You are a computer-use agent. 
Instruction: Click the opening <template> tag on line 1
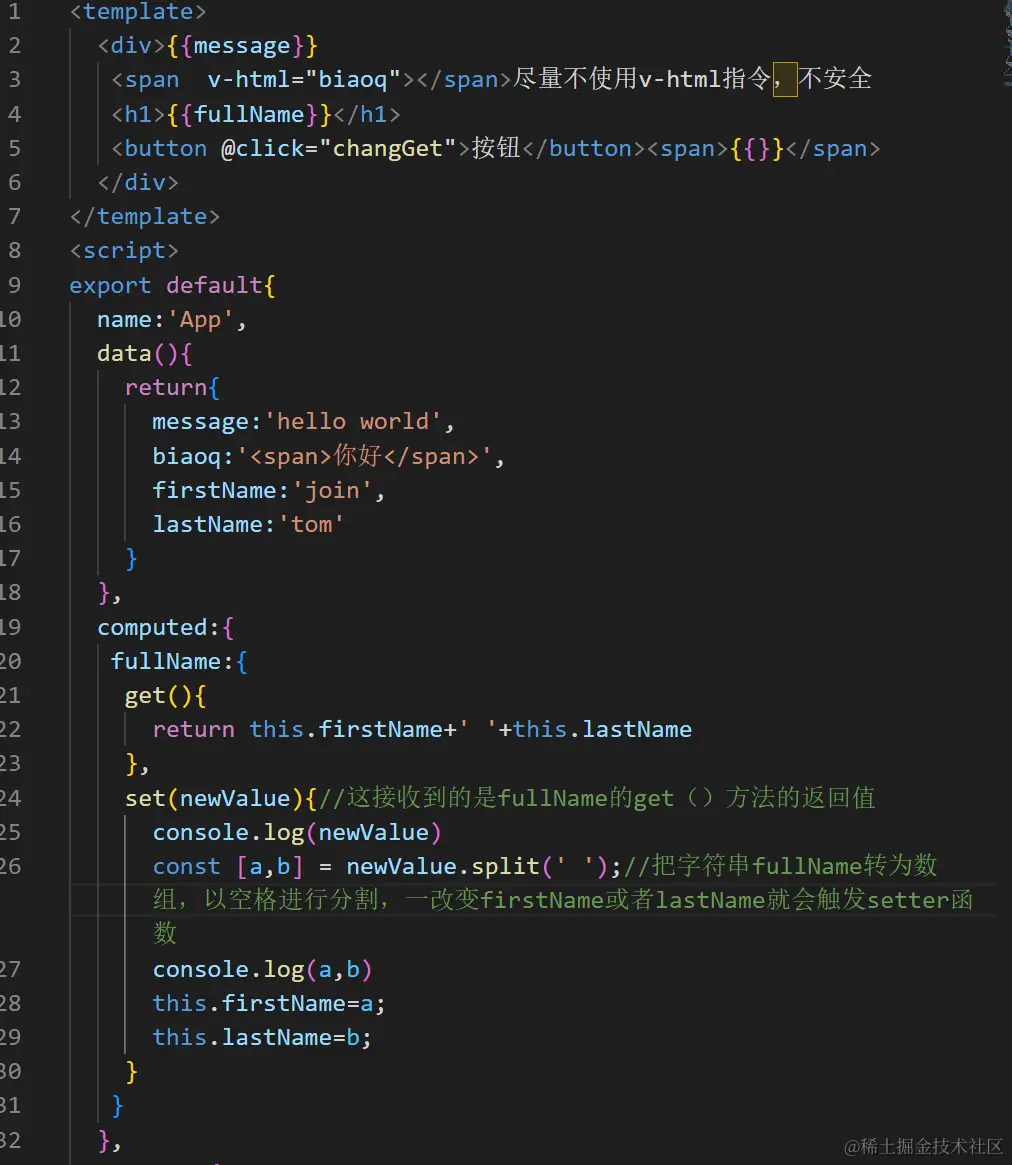click(137, 11)
